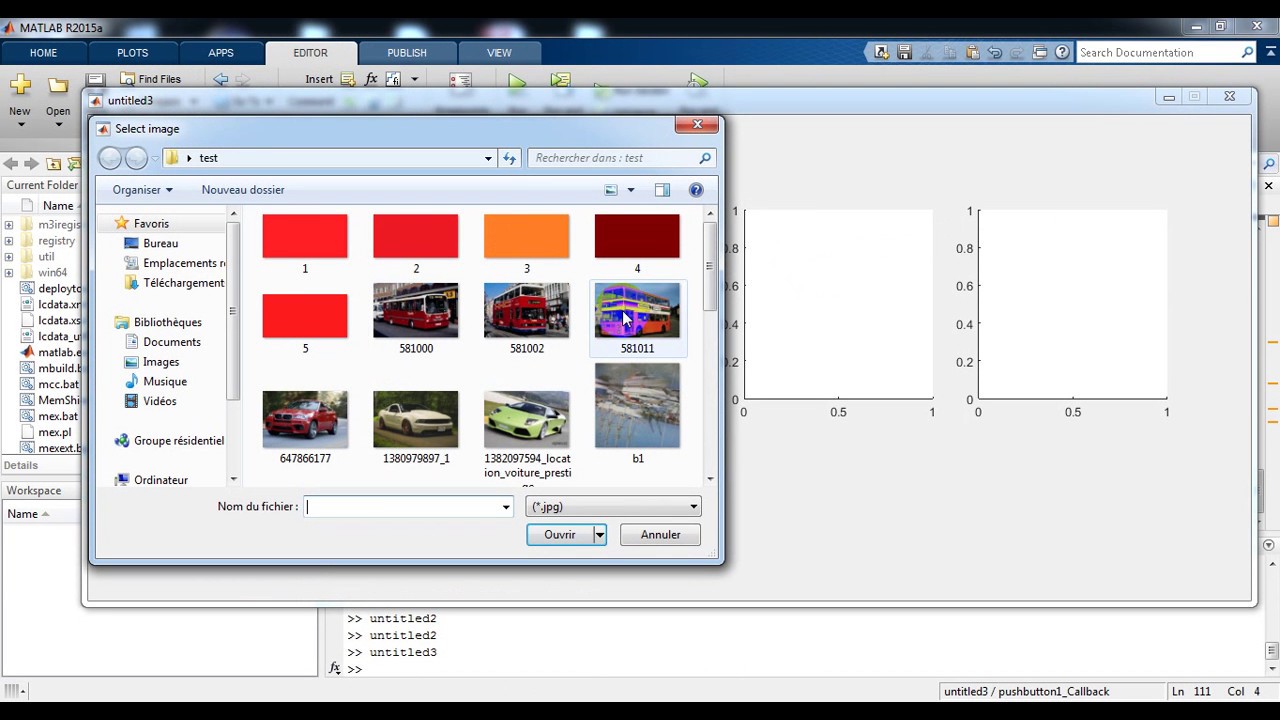The height and width of the screenshot is (720, 1280).
Task: Click the Save disk icon in quick access bar
Action: 904,52
